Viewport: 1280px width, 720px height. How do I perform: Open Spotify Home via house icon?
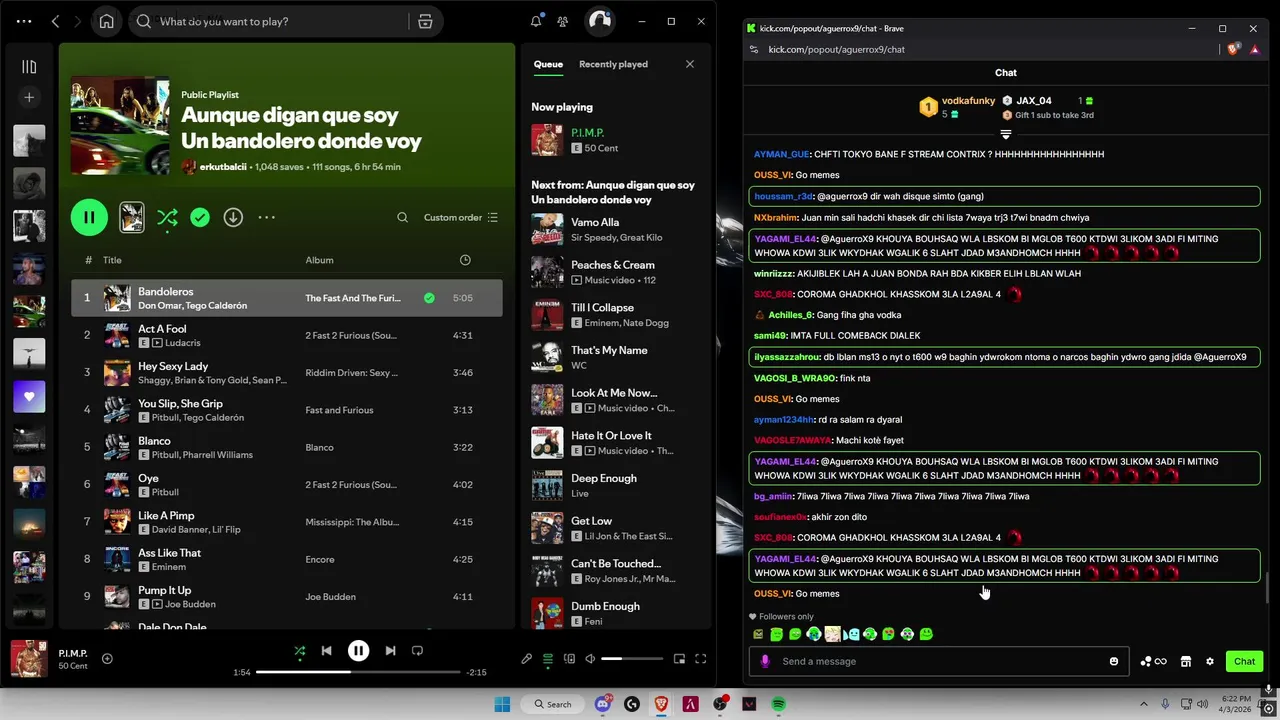point(107,21)
